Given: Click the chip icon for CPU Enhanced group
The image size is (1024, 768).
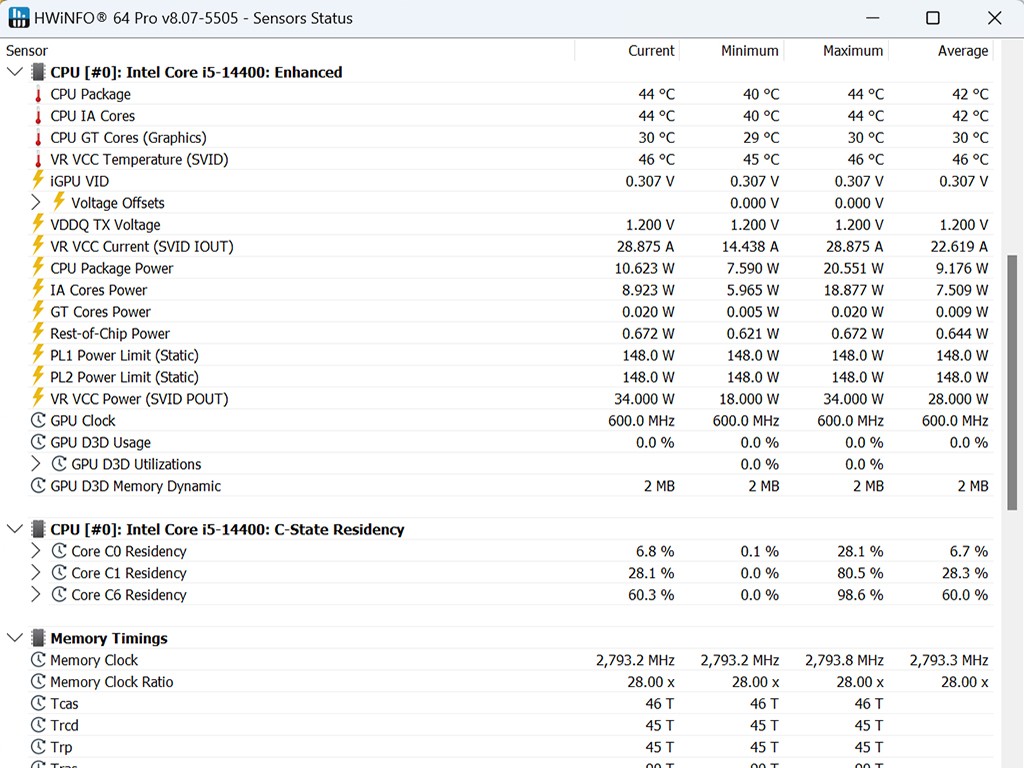Looking at the screenshot, I should click(x=38, y=72).
